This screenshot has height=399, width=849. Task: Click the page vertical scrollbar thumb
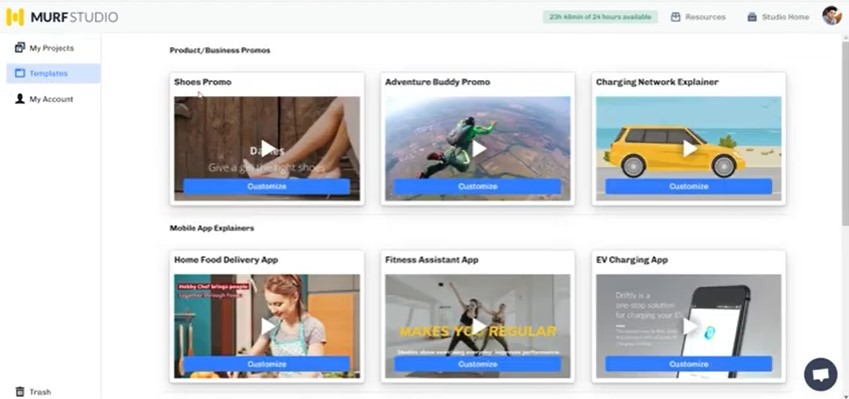point(845,133)
